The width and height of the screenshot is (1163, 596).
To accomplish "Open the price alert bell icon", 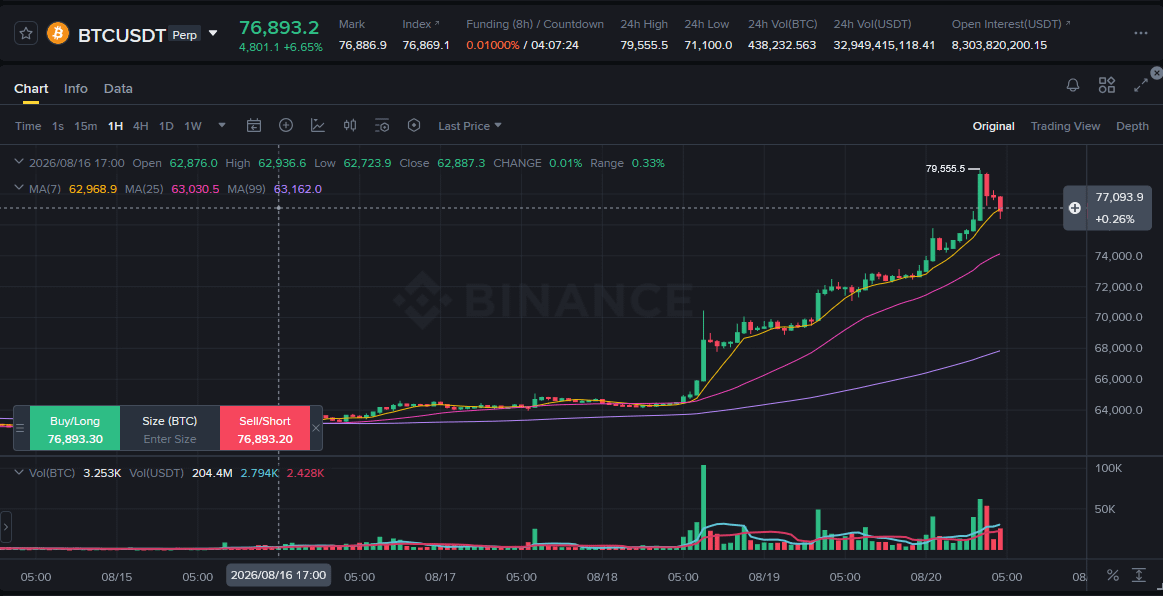I will tap(1073, 85).
